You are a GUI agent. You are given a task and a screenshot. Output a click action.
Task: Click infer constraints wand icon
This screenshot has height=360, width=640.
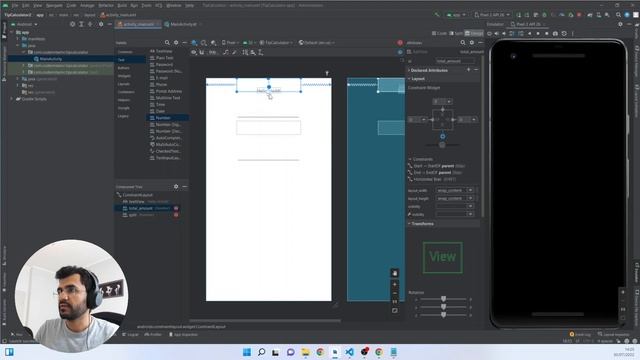click(x=234, y=52)
